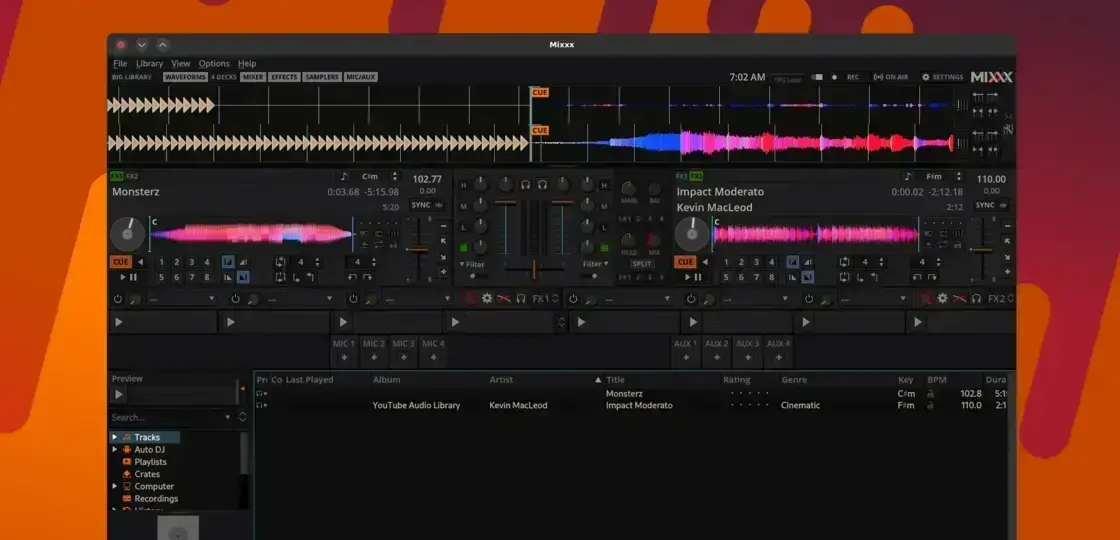Click the crossfader handle in the mixer
This screenshot has width=1120, height=540.
[534, 268]
